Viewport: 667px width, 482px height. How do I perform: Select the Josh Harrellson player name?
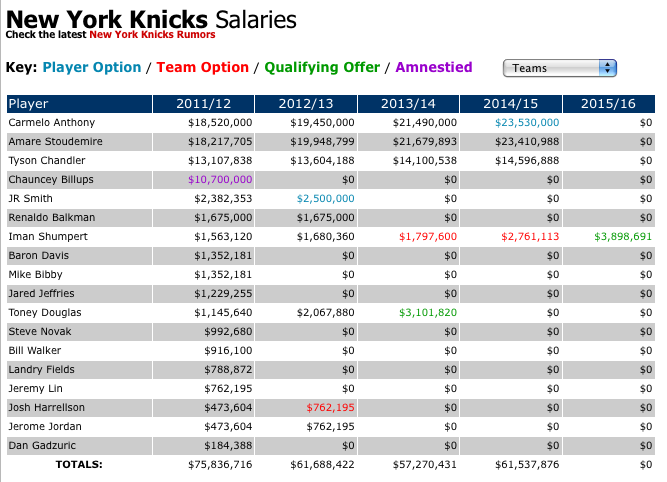pos(46,408)
